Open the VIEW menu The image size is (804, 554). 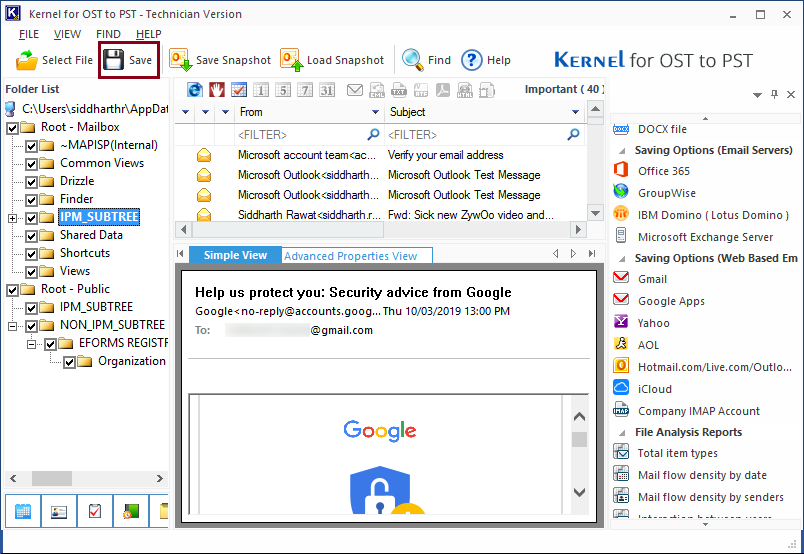click(67, 34)
